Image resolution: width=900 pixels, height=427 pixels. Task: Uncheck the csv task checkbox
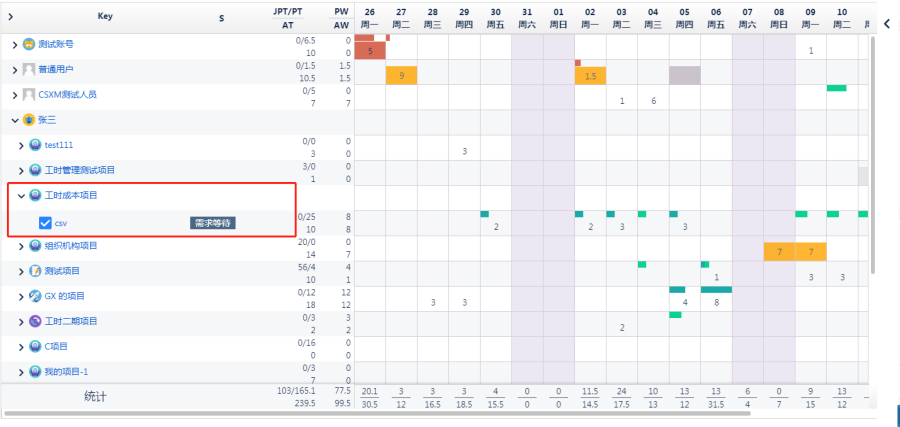[45, 223]
